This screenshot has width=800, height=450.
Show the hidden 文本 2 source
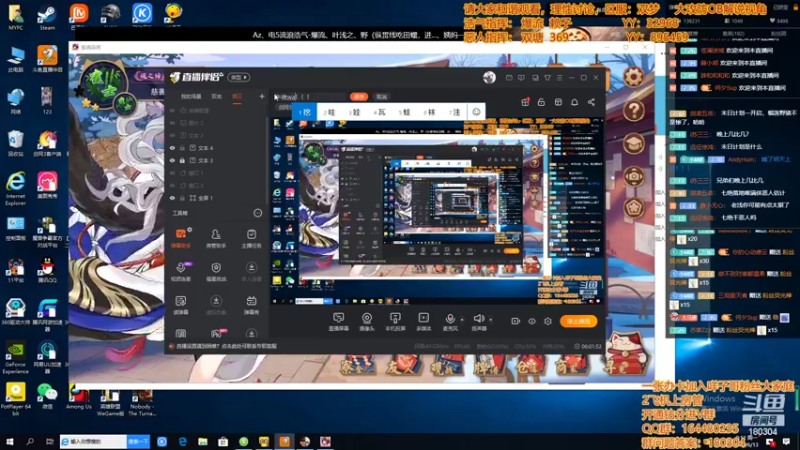pos(172,135)
